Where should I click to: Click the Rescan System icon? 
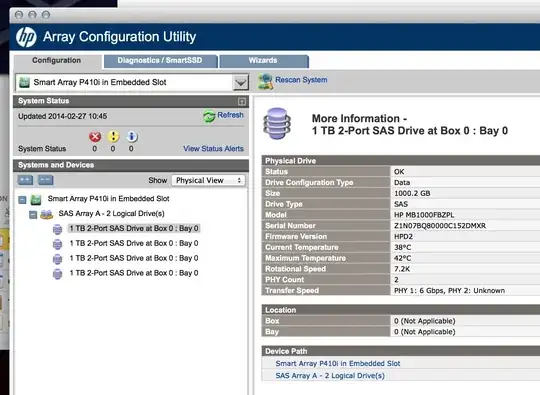266,81
